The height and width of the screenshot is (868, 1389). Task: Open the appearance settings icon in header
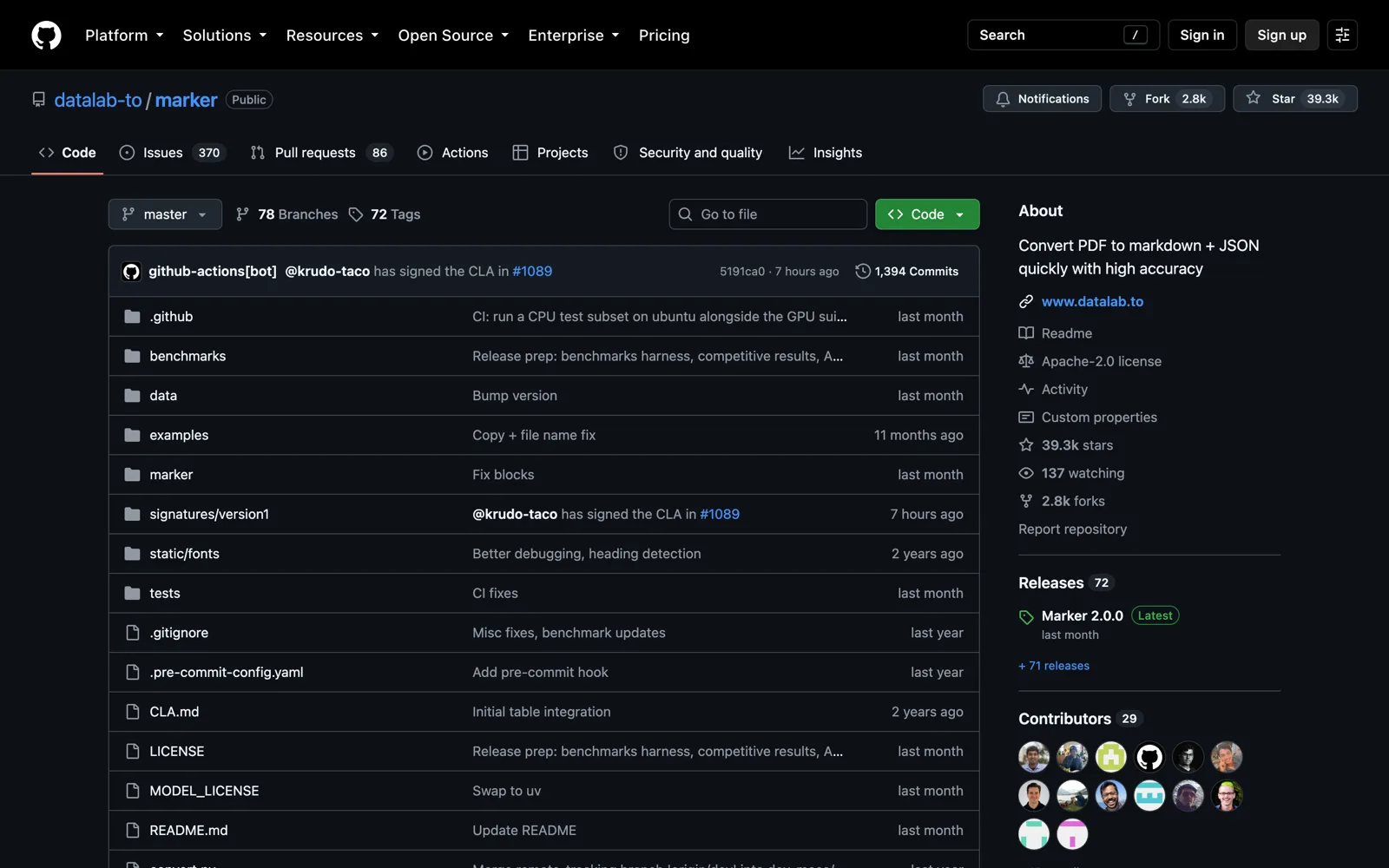(x=1342, y=35)
